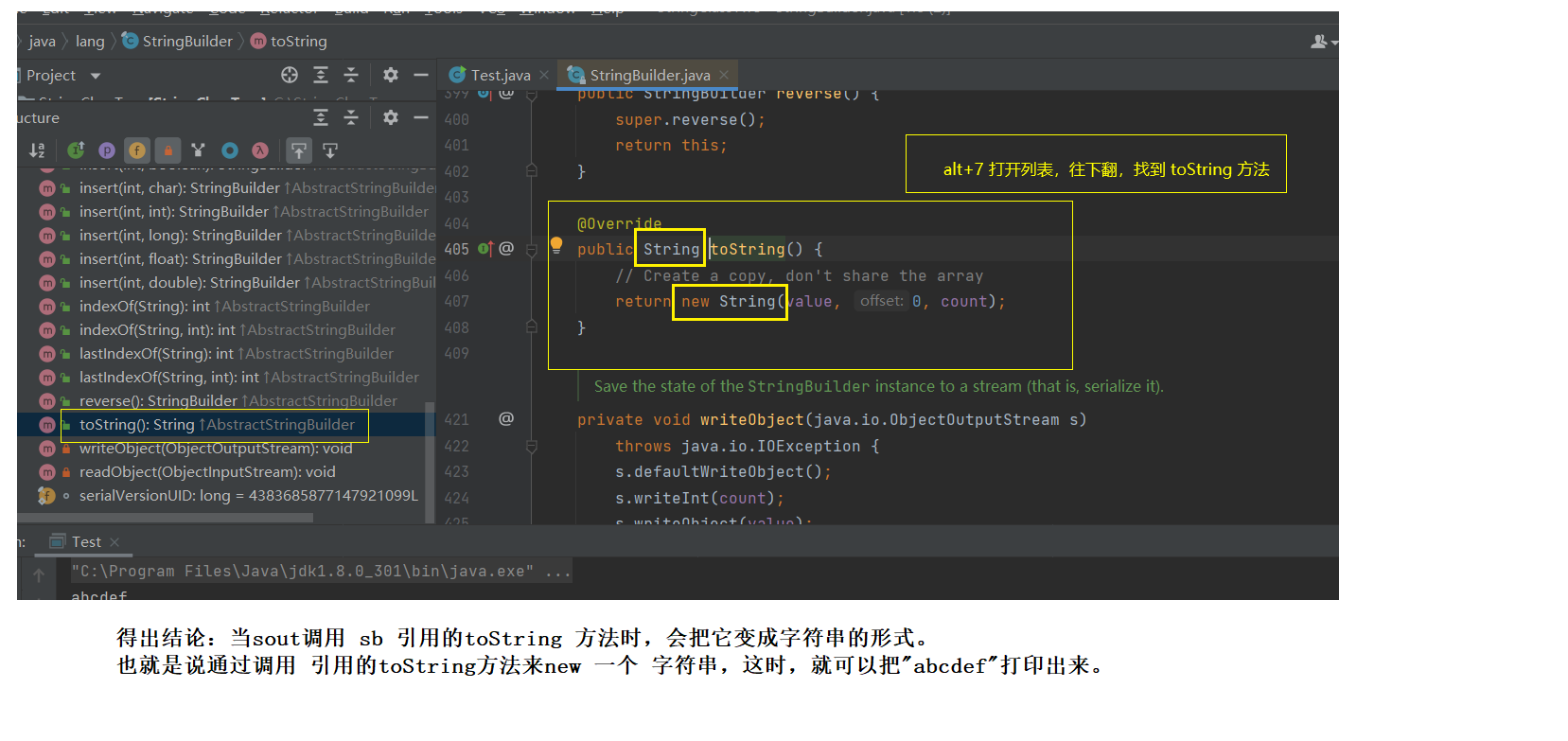Hide the Structure panel

421,117
